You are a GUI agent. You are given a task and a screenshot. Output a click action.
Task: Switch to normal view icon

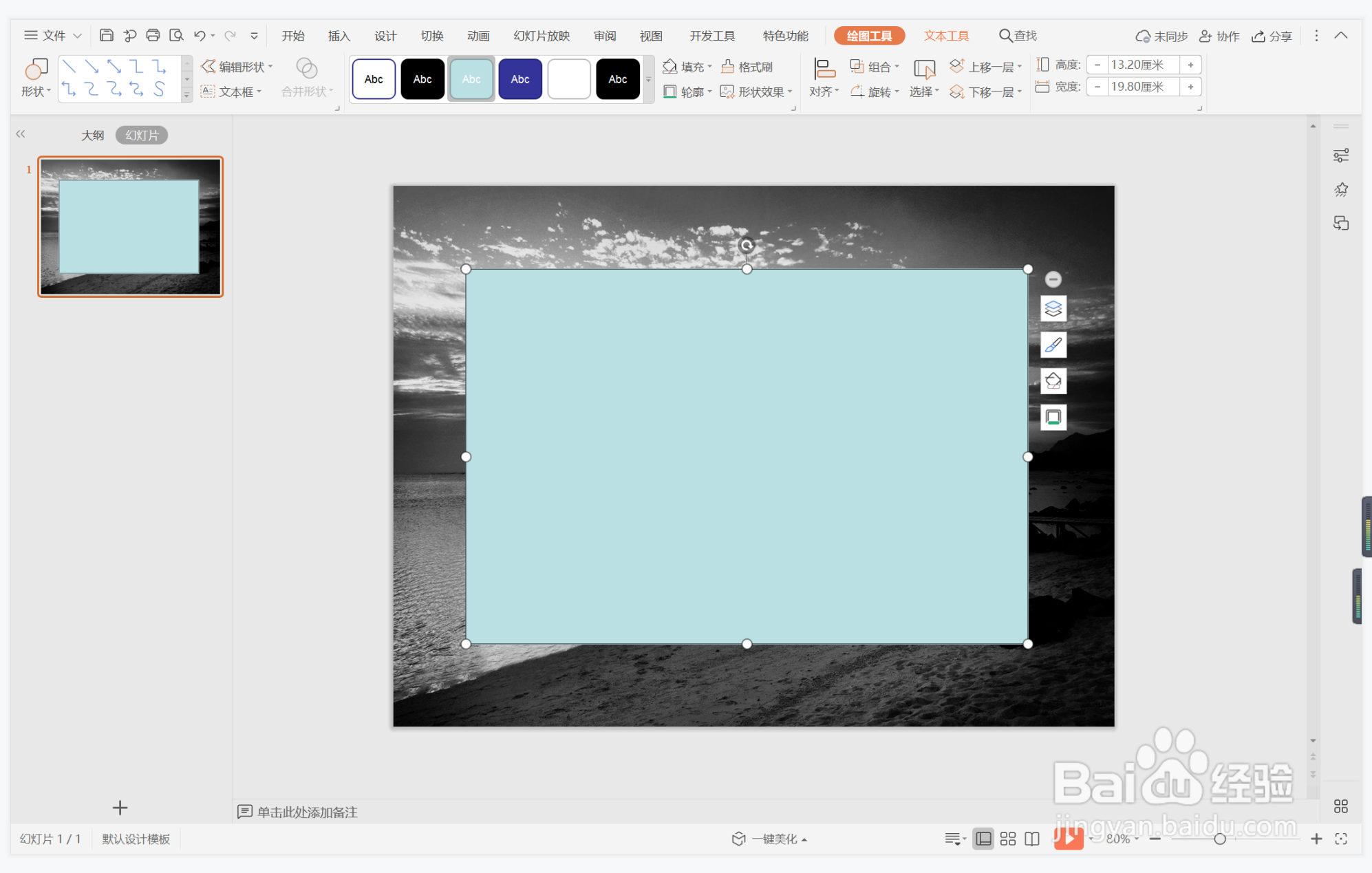click(983, 839)
